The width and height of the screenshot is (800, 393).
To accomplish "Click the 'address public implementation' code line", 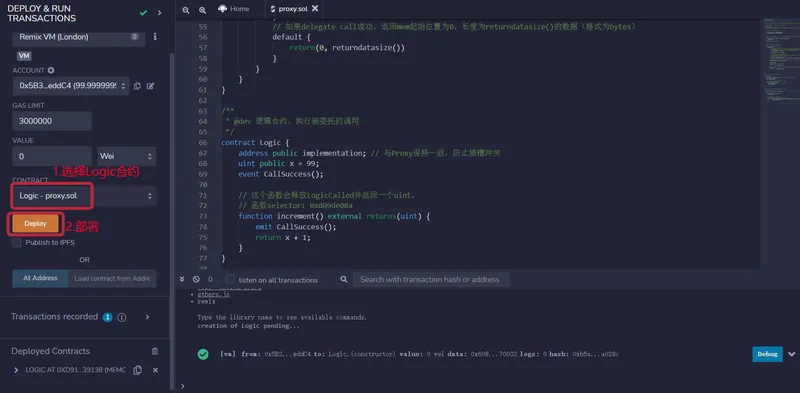I will 301,154.
